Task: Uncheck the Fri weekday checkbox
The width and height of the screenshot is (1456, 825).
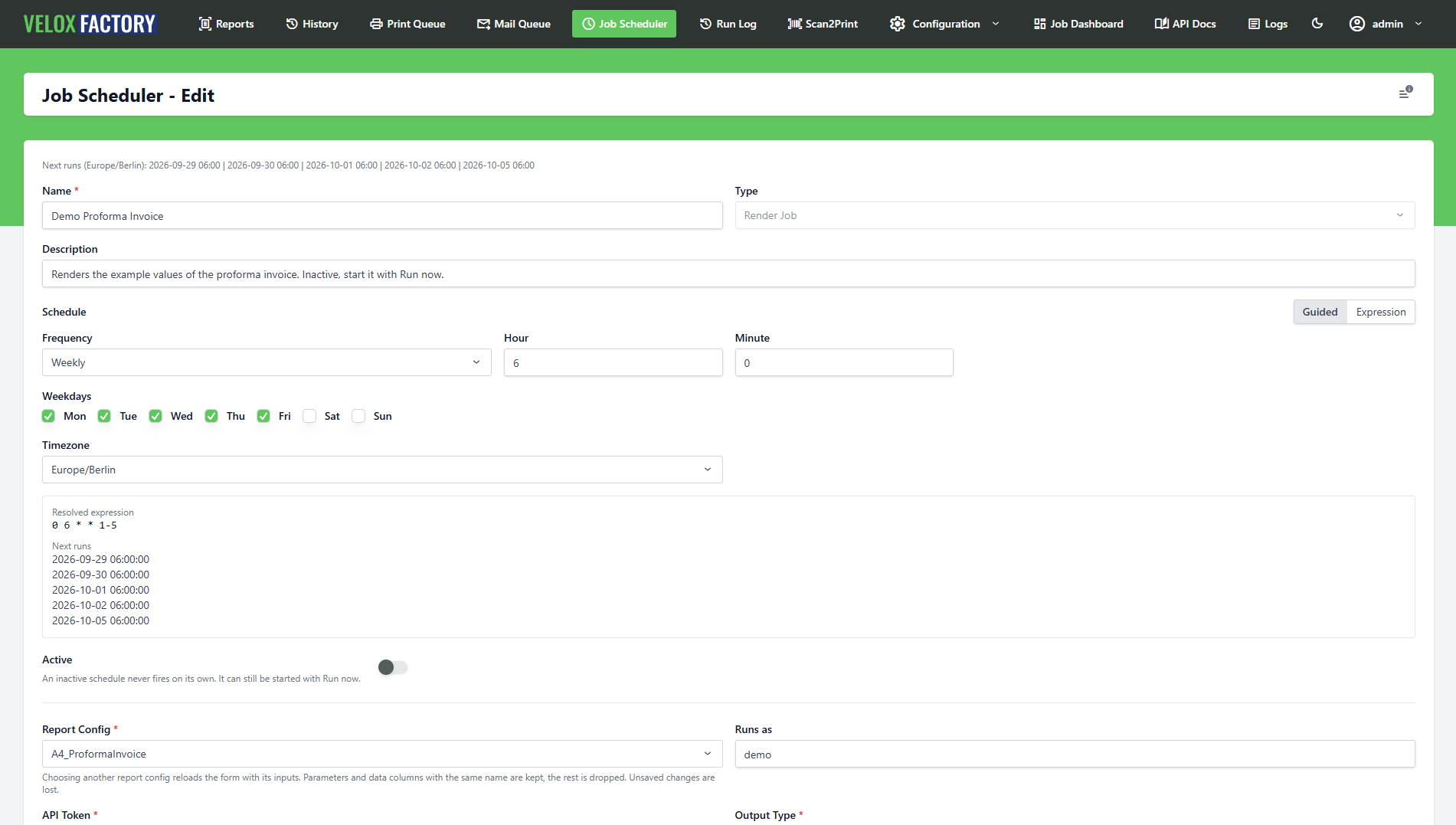Action: point(263,416)
